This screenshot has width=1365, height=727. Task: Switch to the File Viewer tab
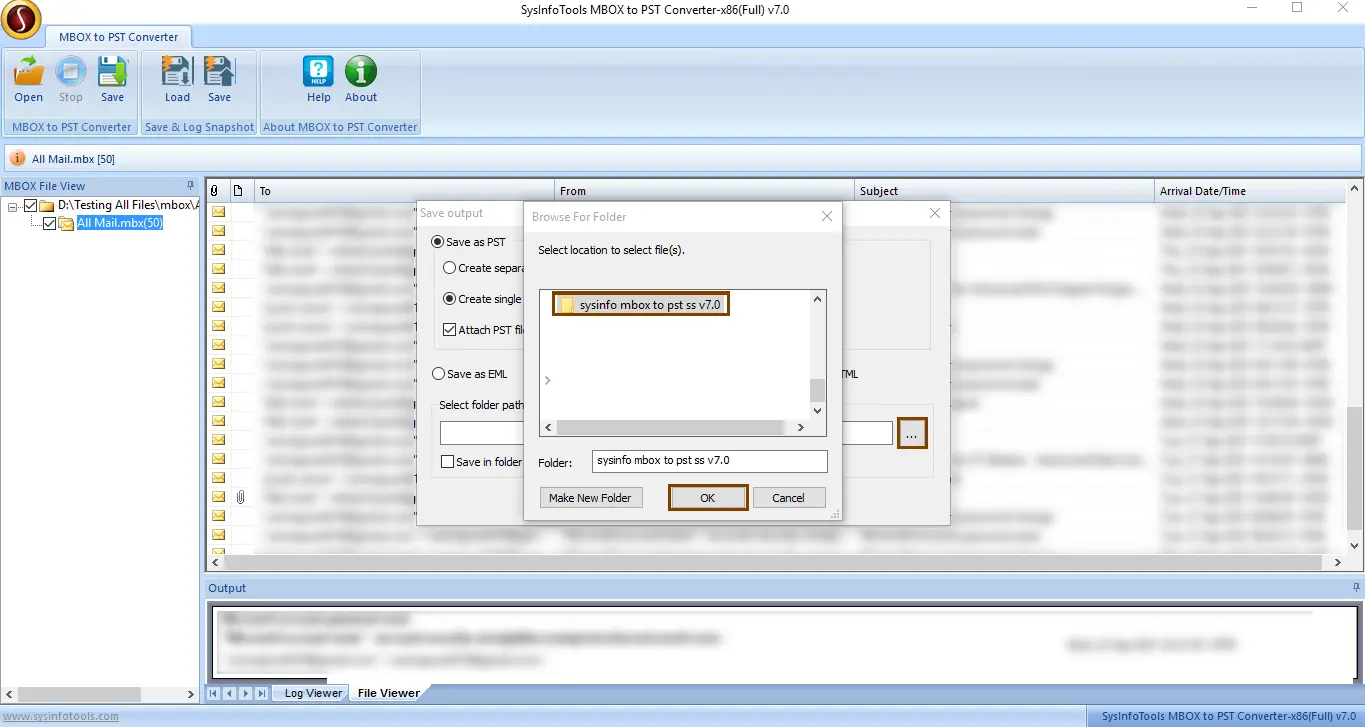click(x=388, y=693)
